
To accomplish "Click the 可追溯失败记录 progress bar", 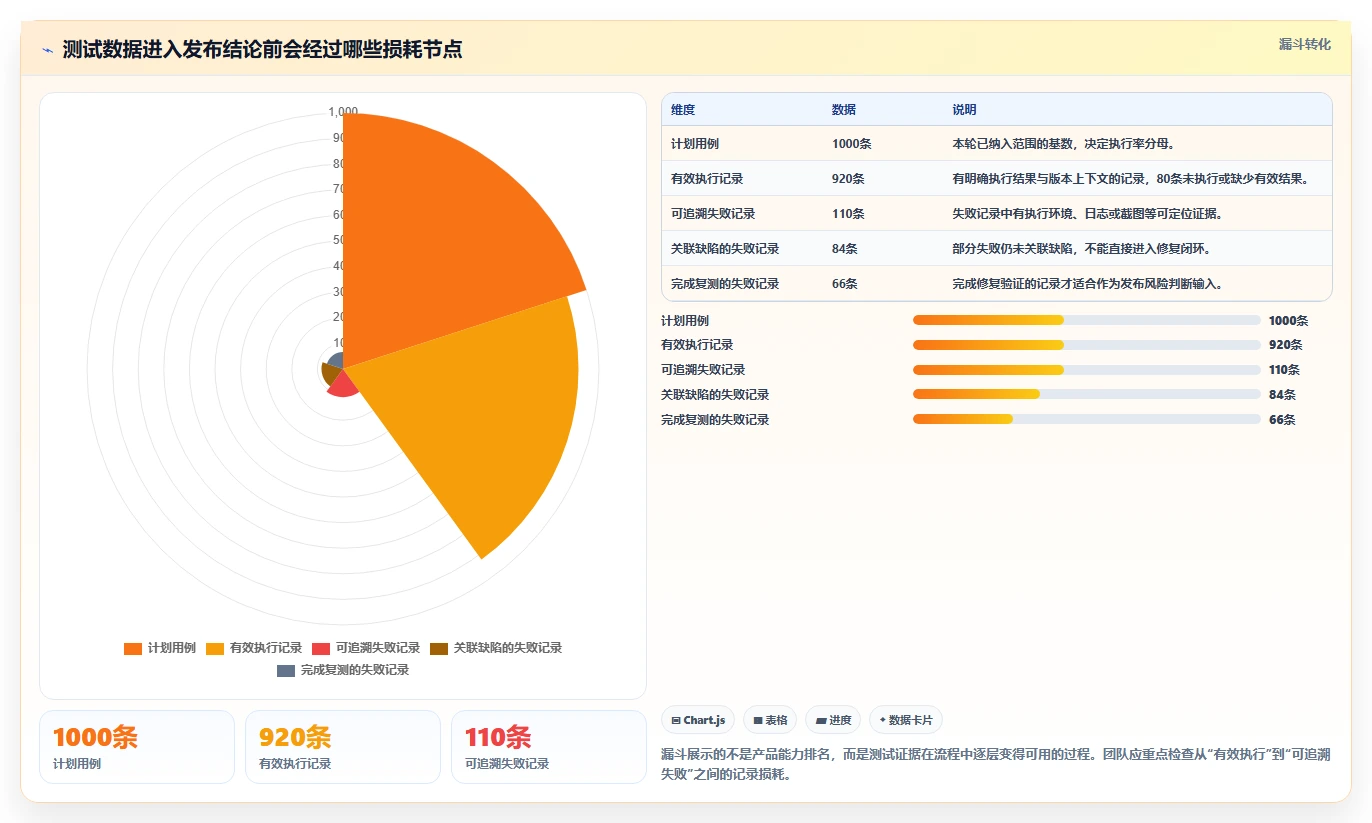I will click(1086, 370).
